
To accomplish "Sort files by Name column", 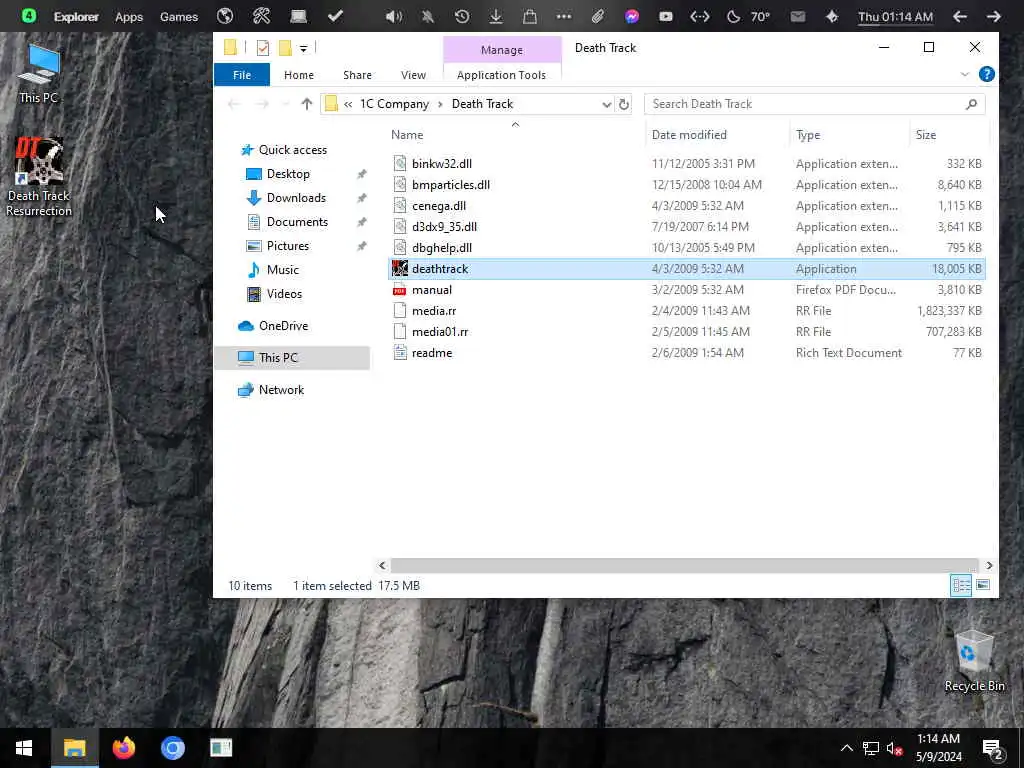I will [407, 135].
